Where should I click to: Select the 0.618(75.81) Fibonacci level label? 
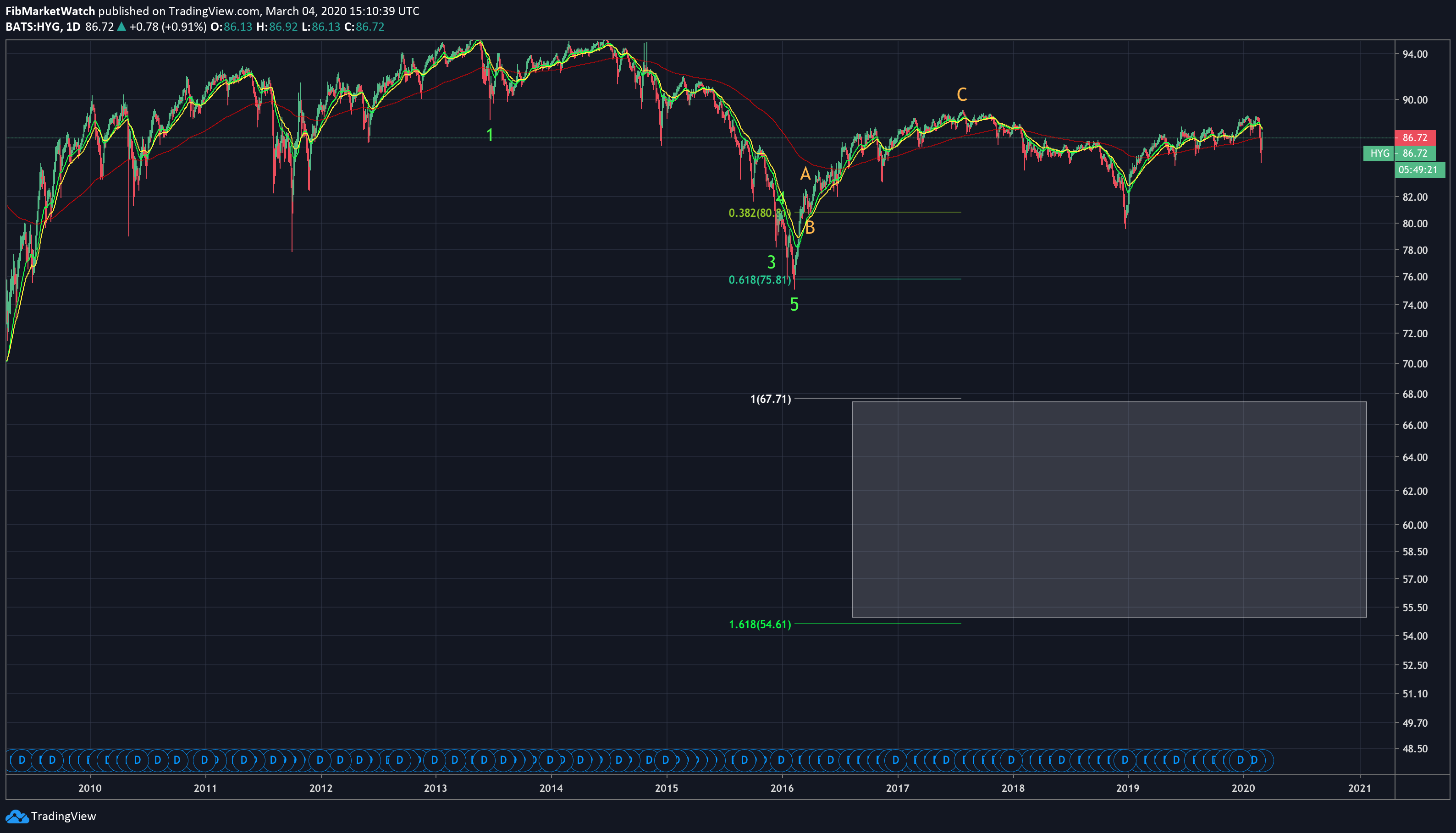tap(760, 280)
